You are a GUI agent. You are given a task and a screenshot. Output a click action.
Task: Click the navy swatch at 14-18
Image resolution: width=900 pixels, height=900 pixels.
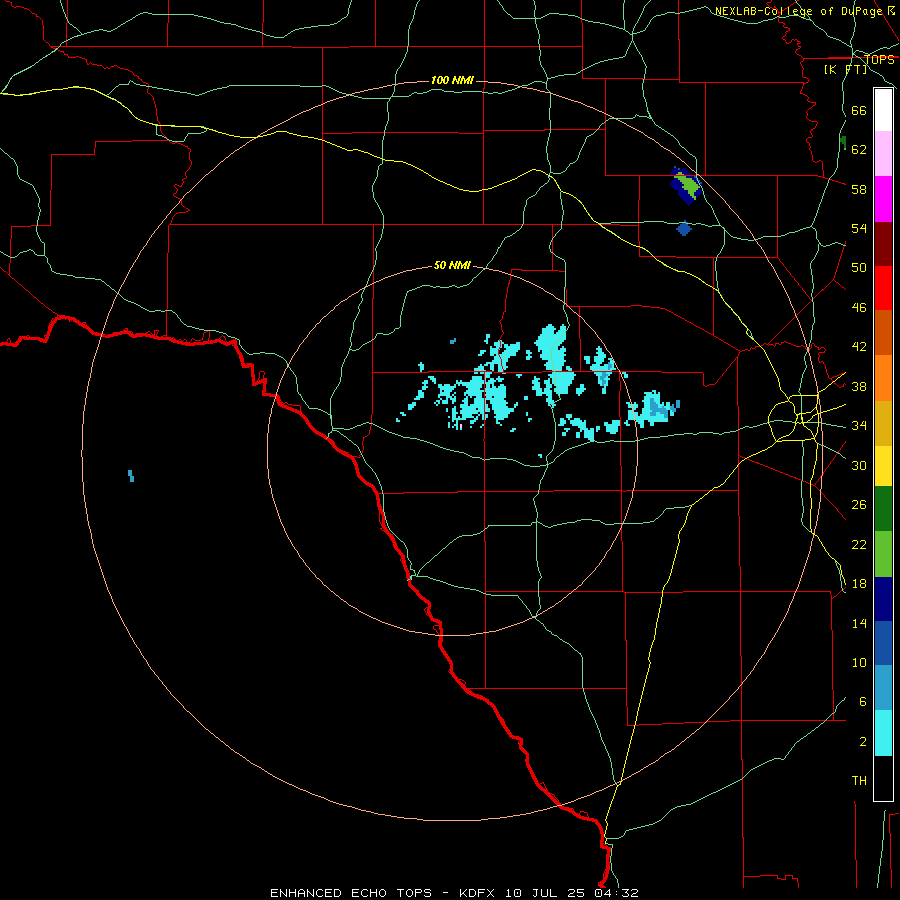click(x=883, y=599)
